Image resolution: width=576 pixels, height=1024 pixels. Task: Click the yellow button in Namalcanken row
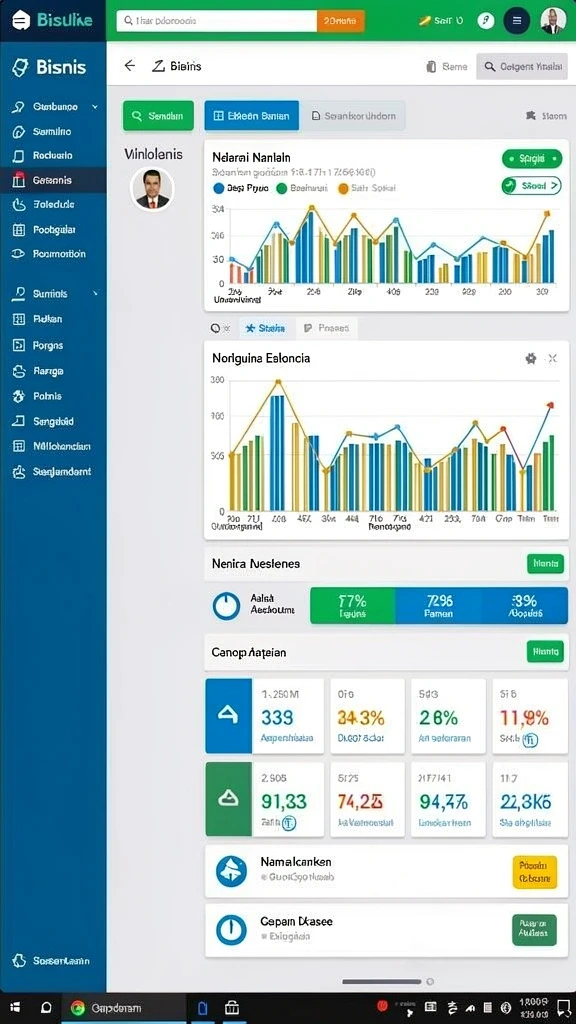[535, 872]
